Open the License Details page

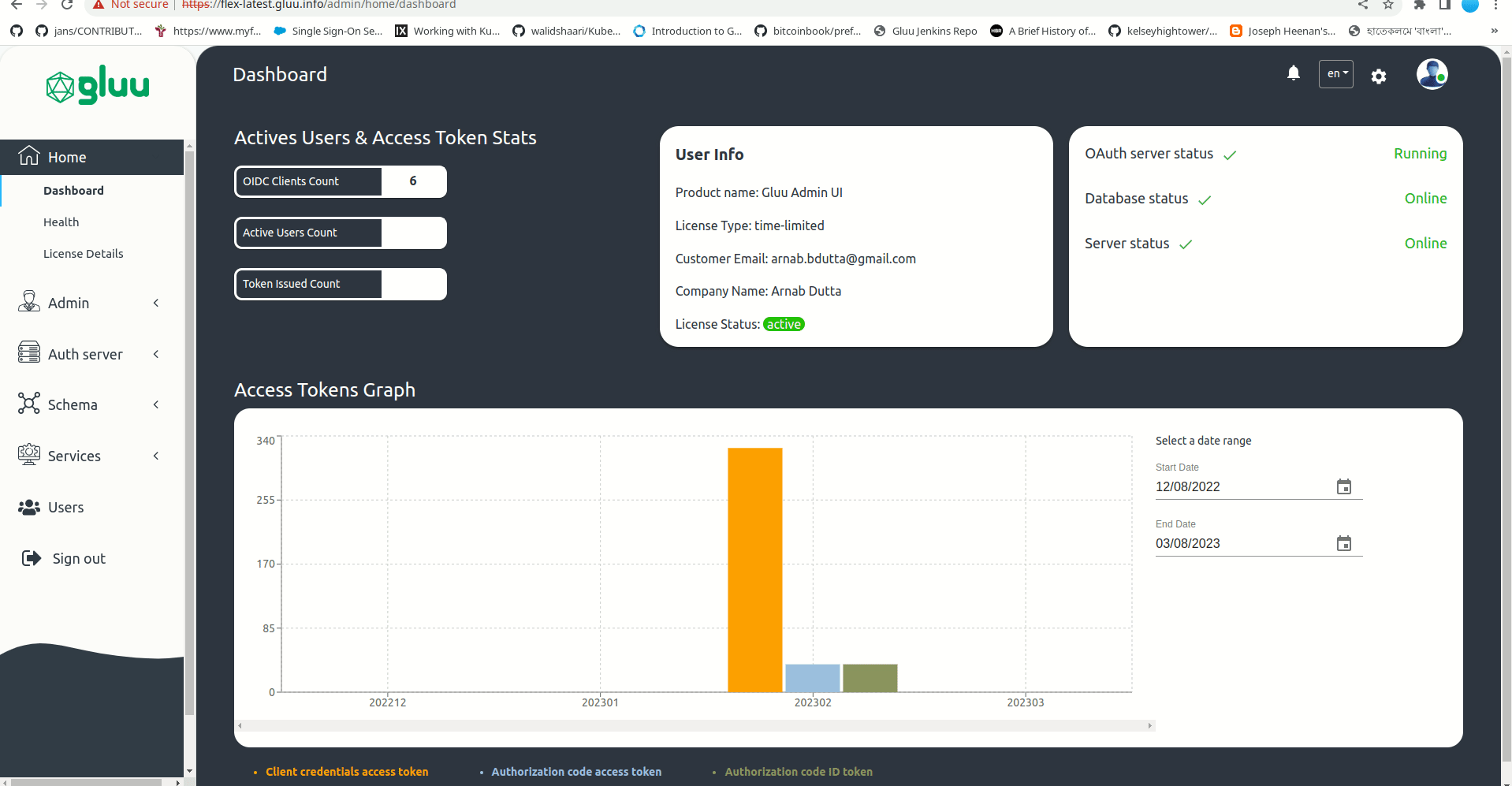[83, 253]
